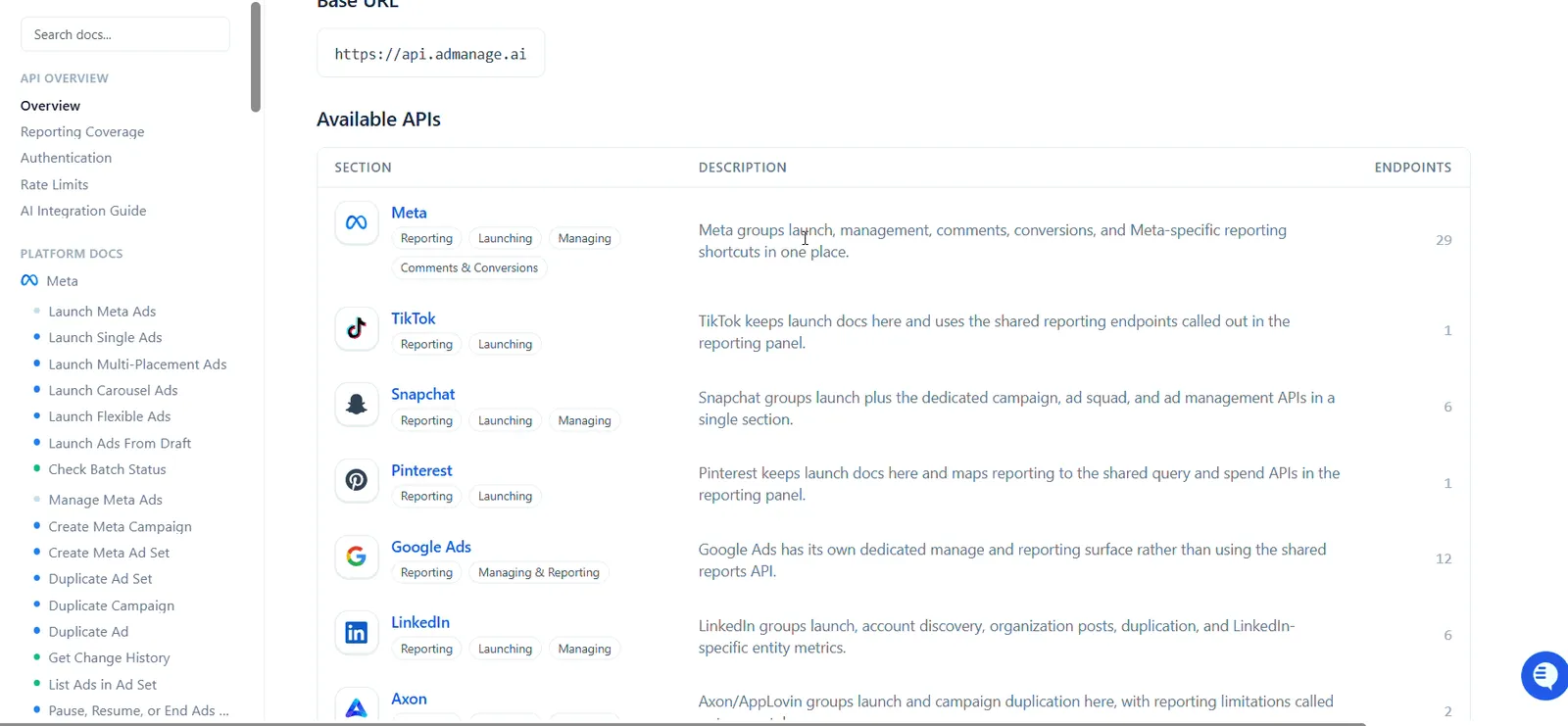Open the Axon section link
The height and width of the screenshot is (726, 1568).
point(409,699)
